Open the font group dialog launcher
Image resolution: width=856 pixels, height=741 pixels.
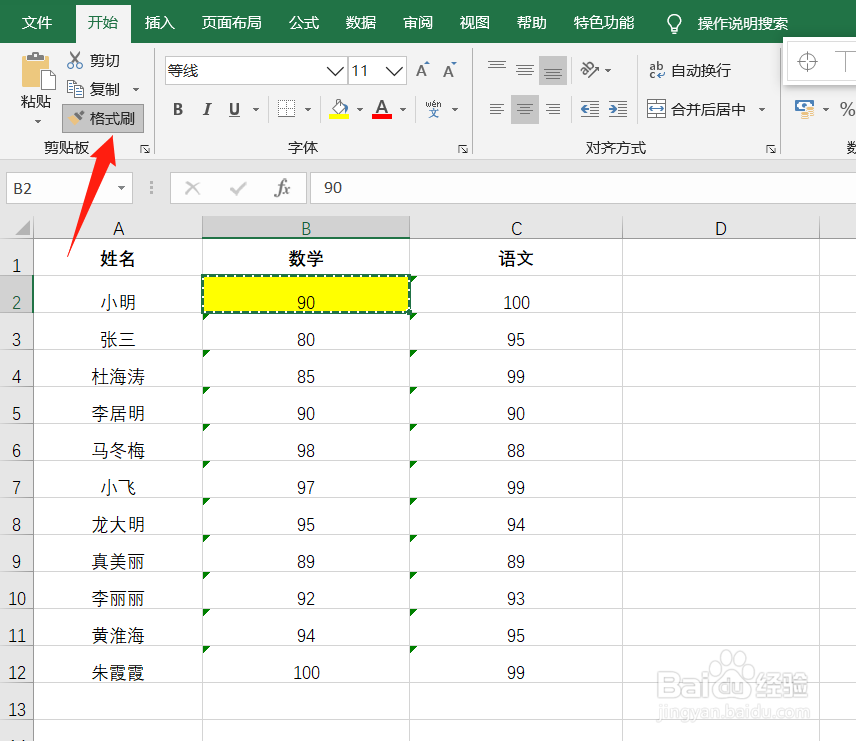click(x=463, y=149)
